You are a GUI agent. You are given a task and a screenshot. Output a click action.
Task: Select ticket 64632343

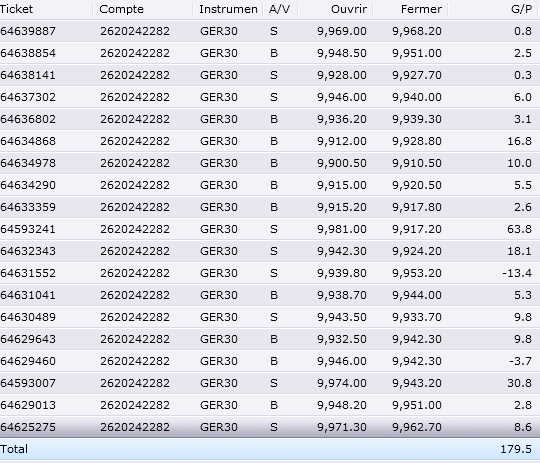[28, 251]
